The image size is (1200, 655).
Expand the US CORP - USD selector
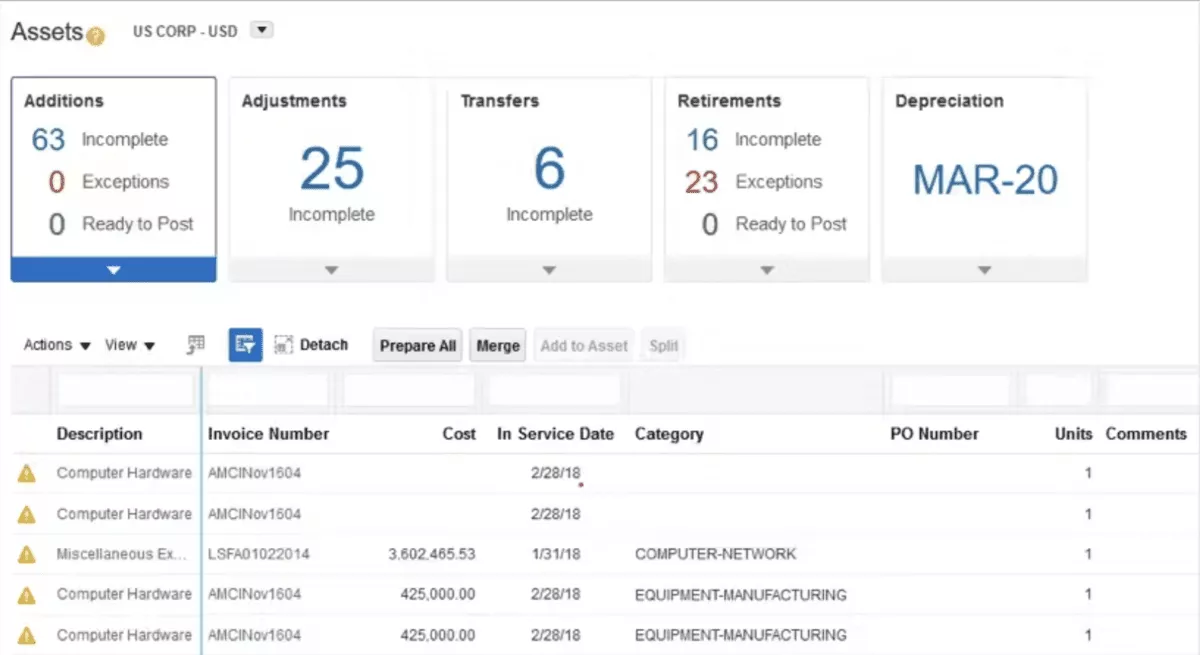tap(262, 31)
